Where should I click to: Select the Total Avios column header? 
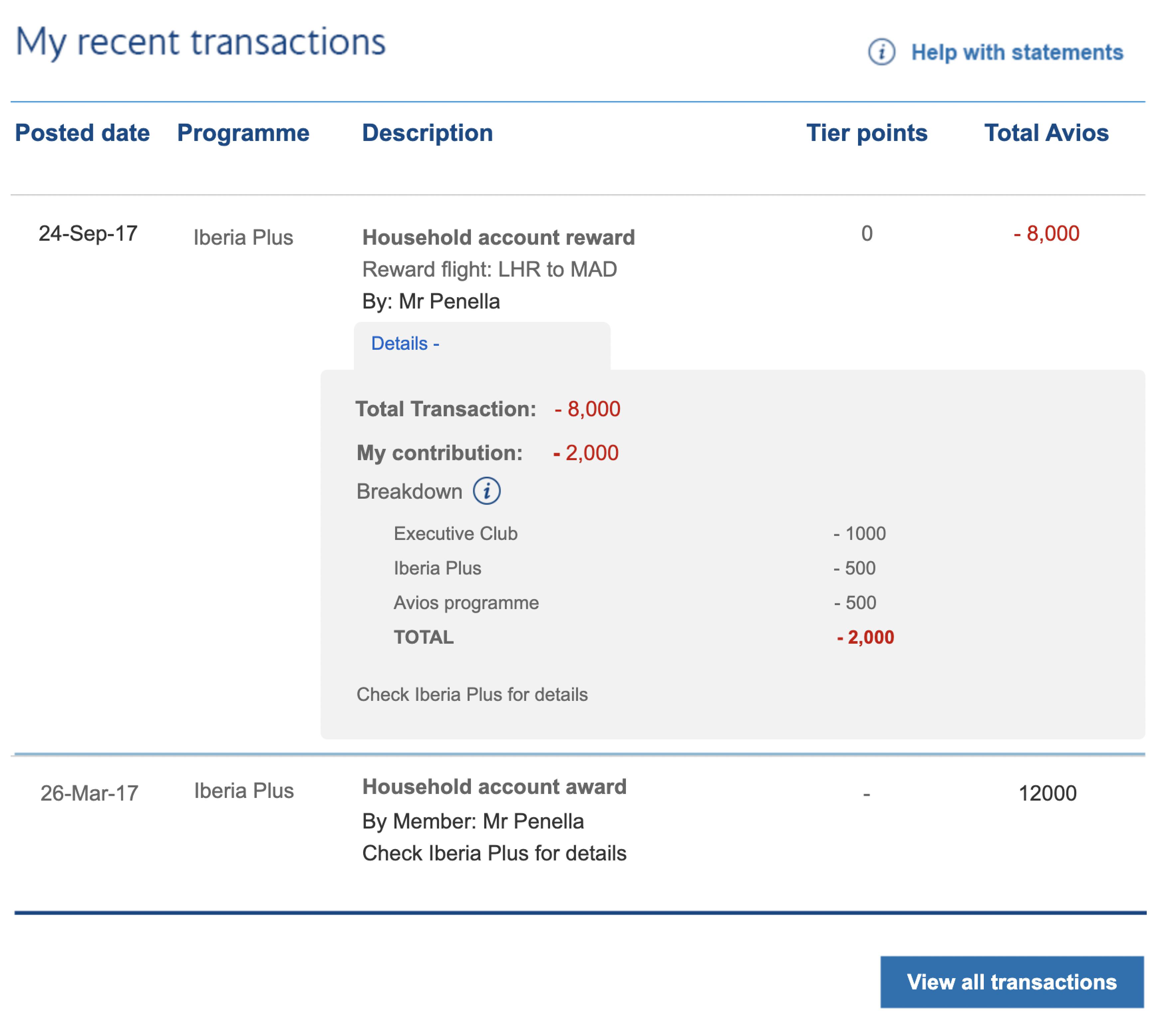tap(1046, 133)
